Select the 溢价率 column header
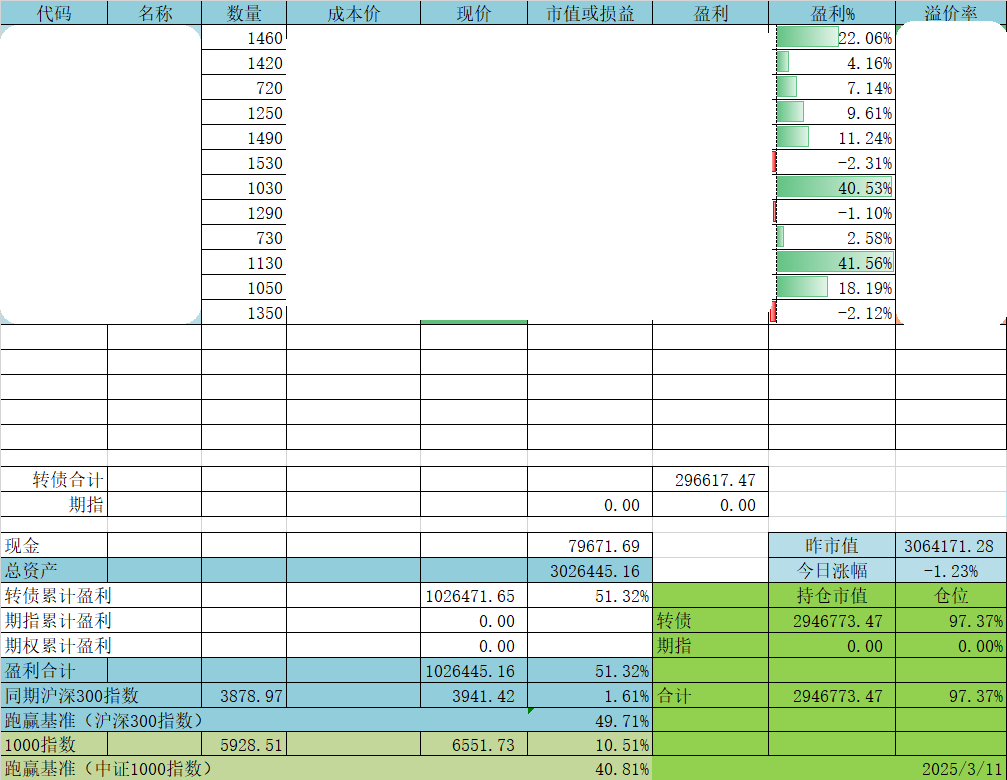Viewport: 1007px width, 780px height. click(951, 13)
